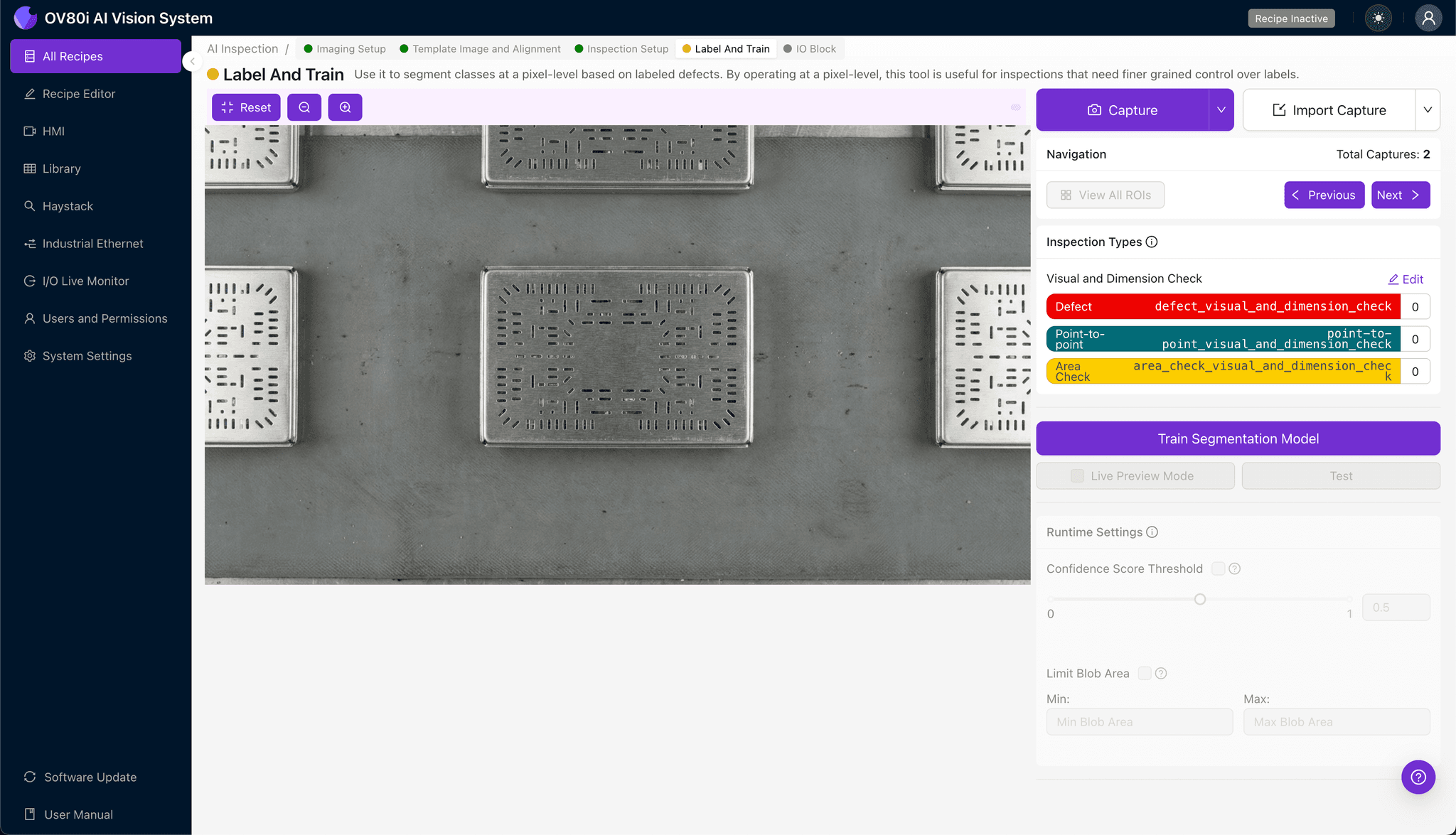Switch to the Imaging Setup step
The image size is (1456, 835).
pyautogui.click(x=350, y=48)
